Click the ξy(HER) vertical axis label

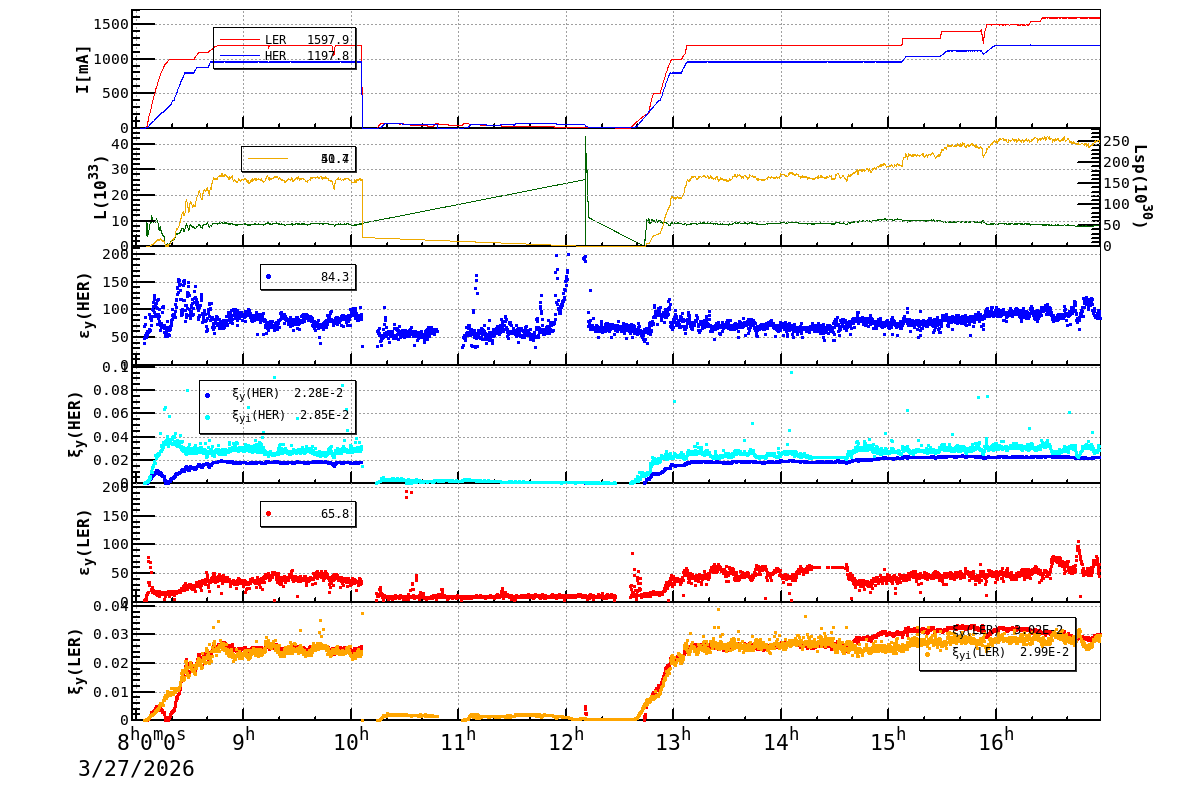(x=75, y=424)
